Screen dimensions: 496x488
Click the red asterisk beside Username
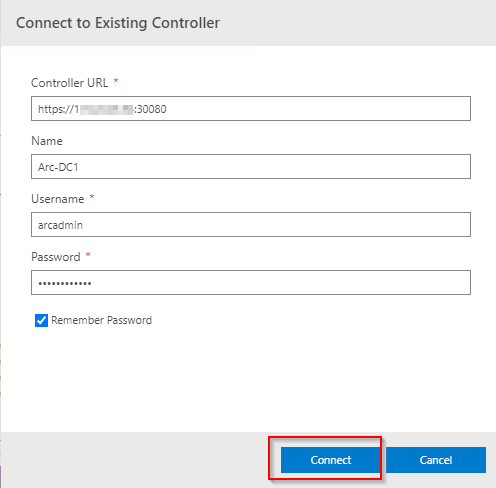92,197
